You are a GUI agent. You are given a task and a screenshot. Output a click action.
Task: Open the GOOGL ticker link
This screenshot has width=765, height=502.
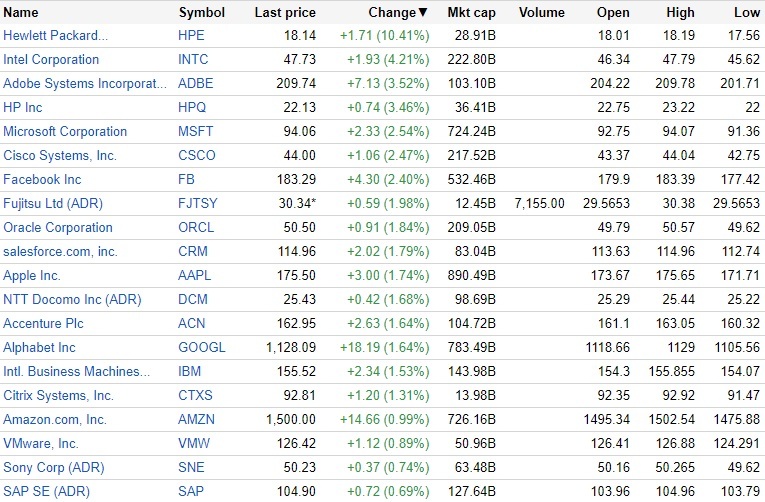pos(201,348)
